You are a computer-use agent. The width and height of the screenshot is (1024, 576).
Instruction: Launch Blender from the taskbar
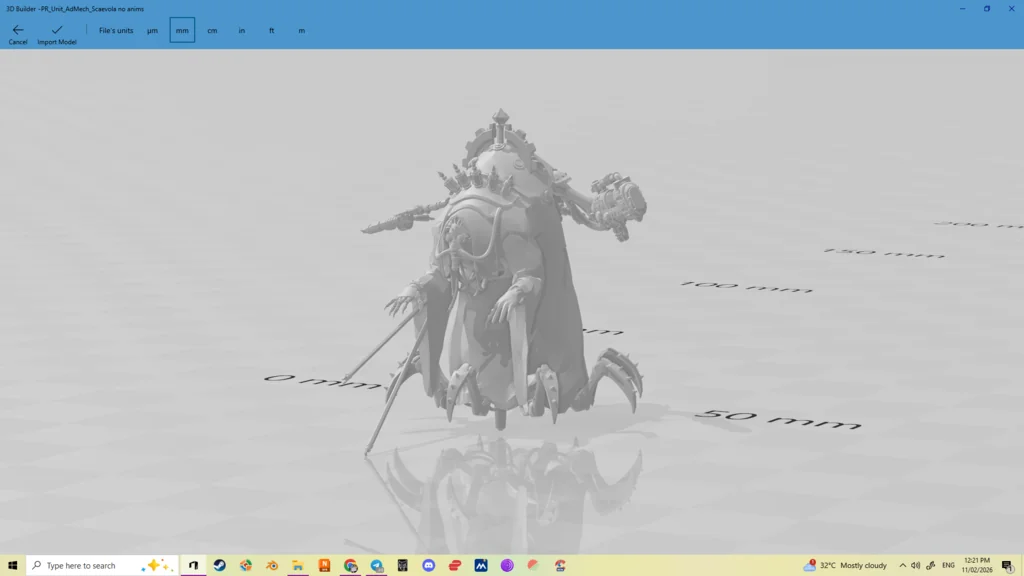[272, 565]
